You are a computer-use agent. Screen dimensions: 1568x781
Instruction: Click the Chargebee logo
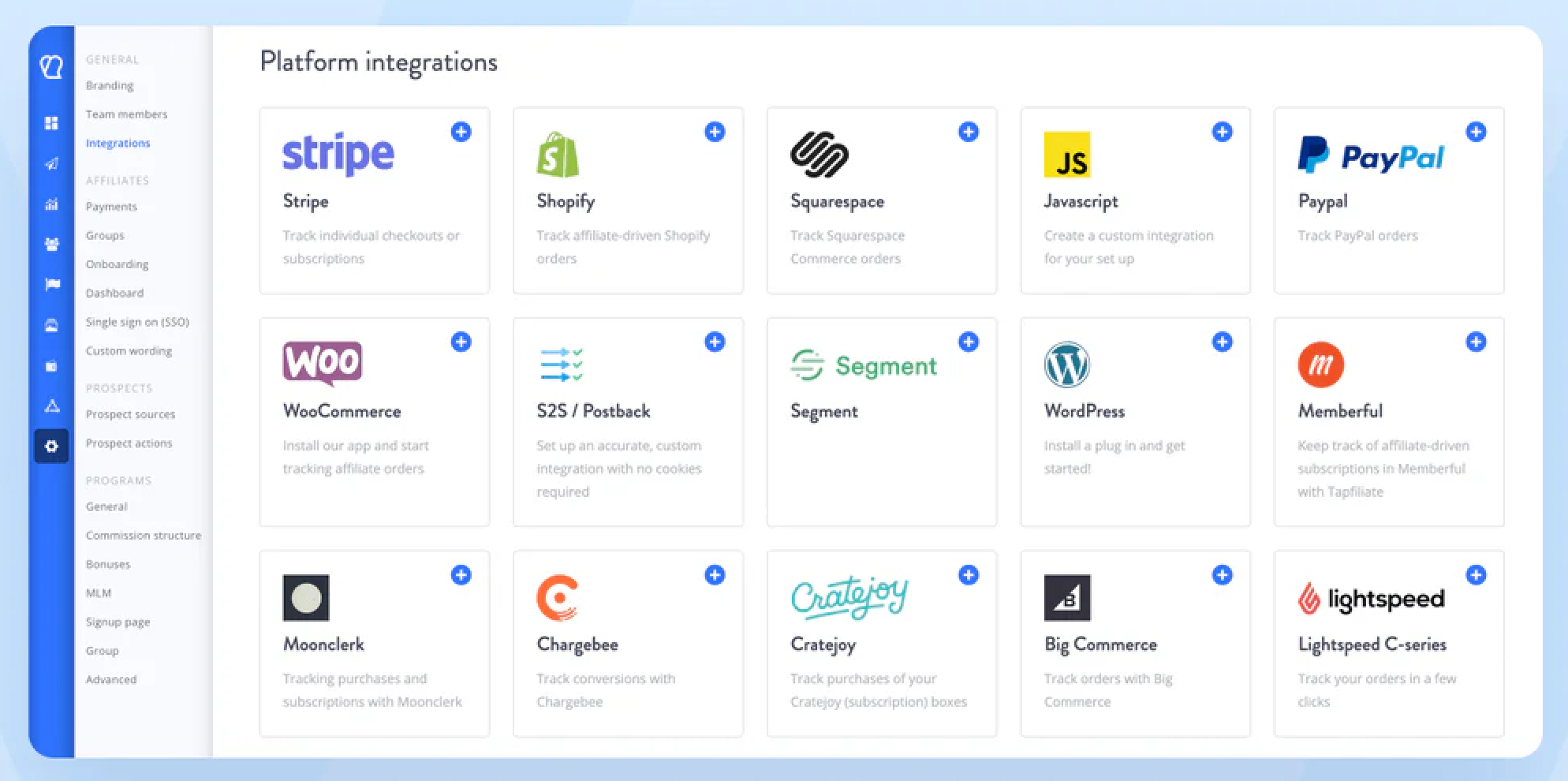click(558, 598)
